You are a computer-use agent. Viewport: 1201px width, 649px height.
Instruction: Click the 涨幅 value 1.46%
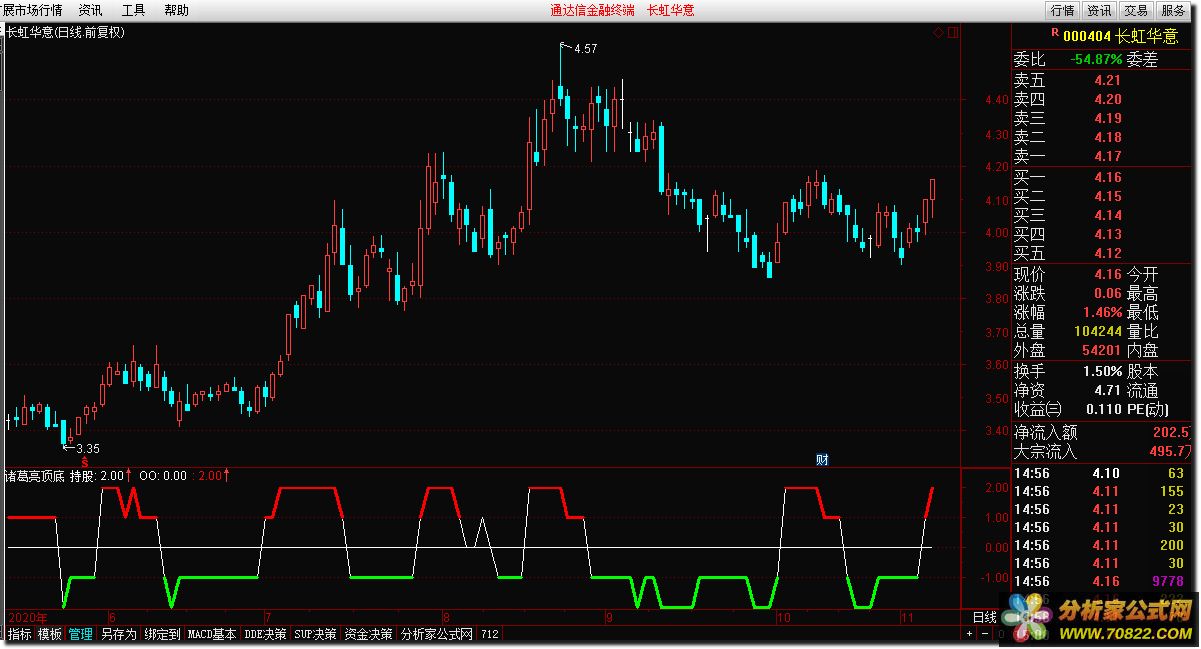[1102, 312]
